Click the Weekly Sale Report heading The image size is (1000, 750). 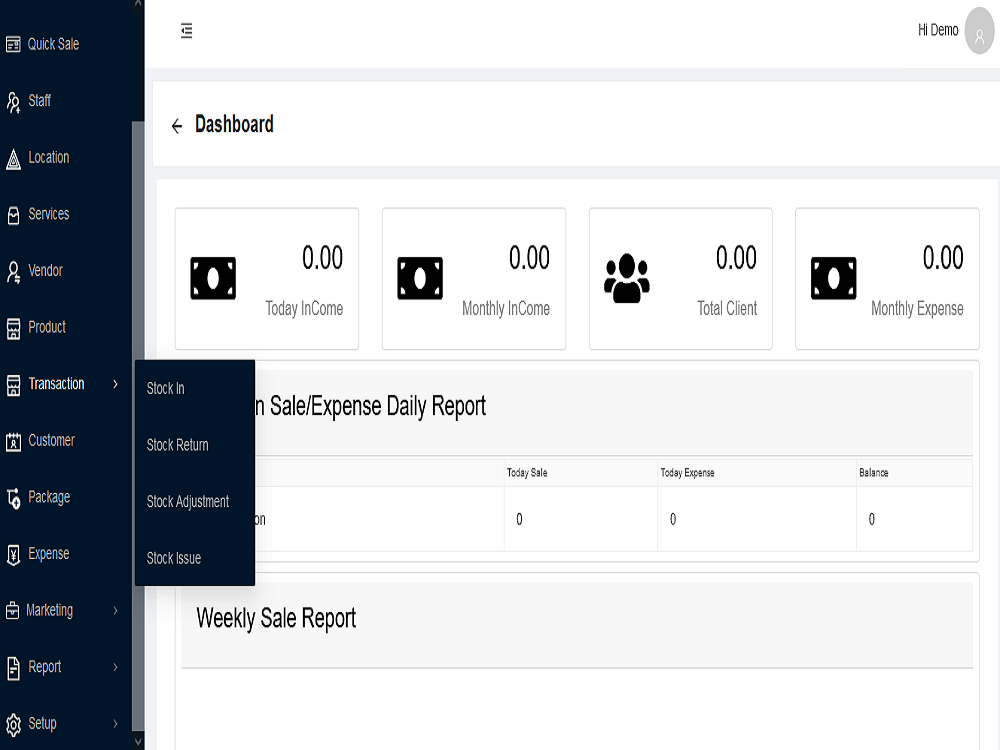276,619
